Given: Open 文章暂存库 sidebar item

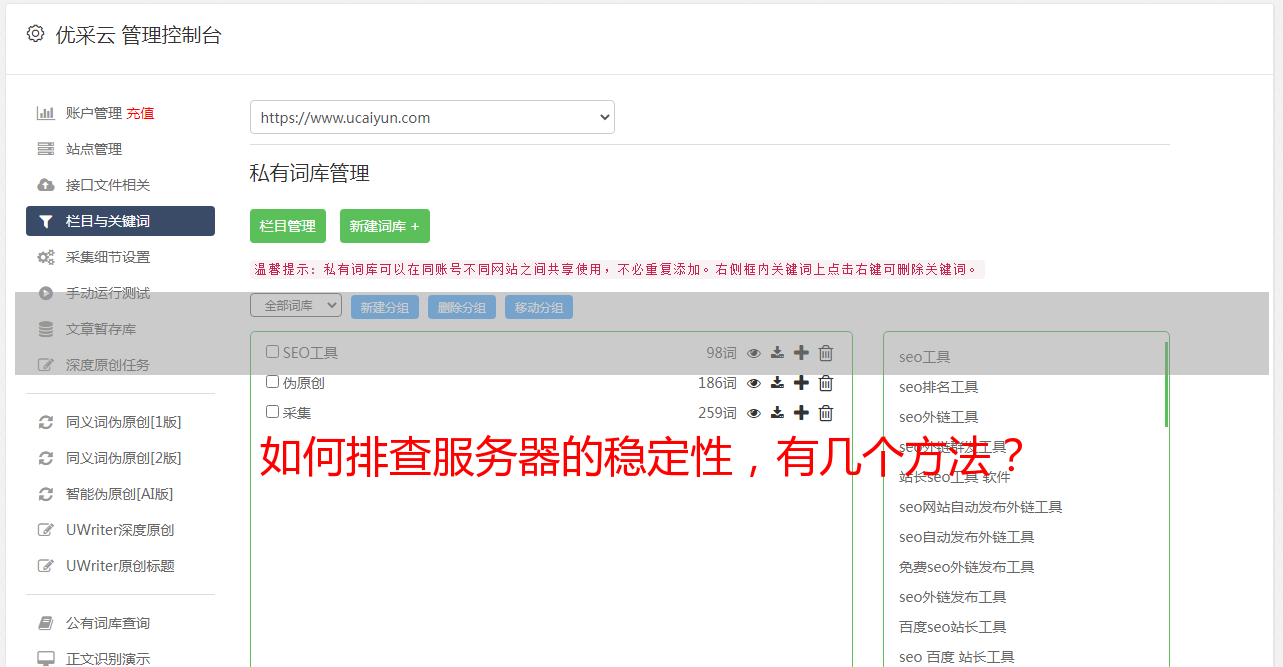Looking at the screenshot, I should tap(101, 329).
